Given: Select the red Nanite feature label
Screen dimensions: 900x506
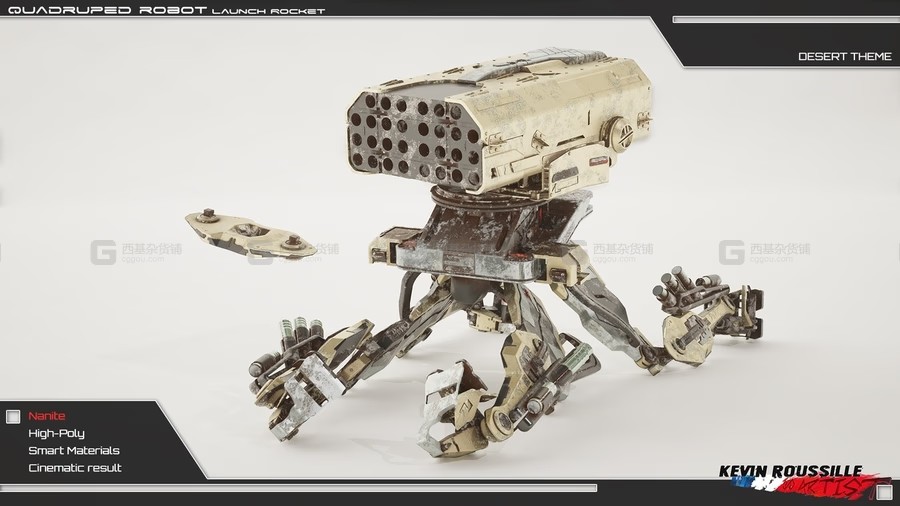Looking at the screenshot, I should click(47, 416).
